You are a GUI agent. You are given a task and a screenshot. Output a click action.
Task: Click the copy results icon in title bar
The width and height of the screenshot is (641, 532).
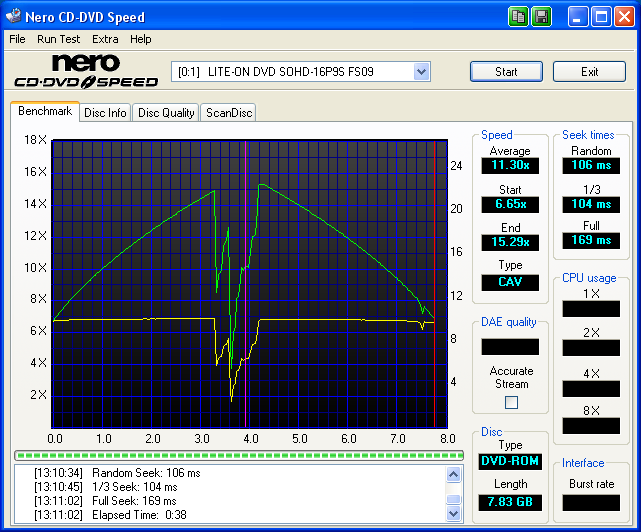[x=518, y=17]
